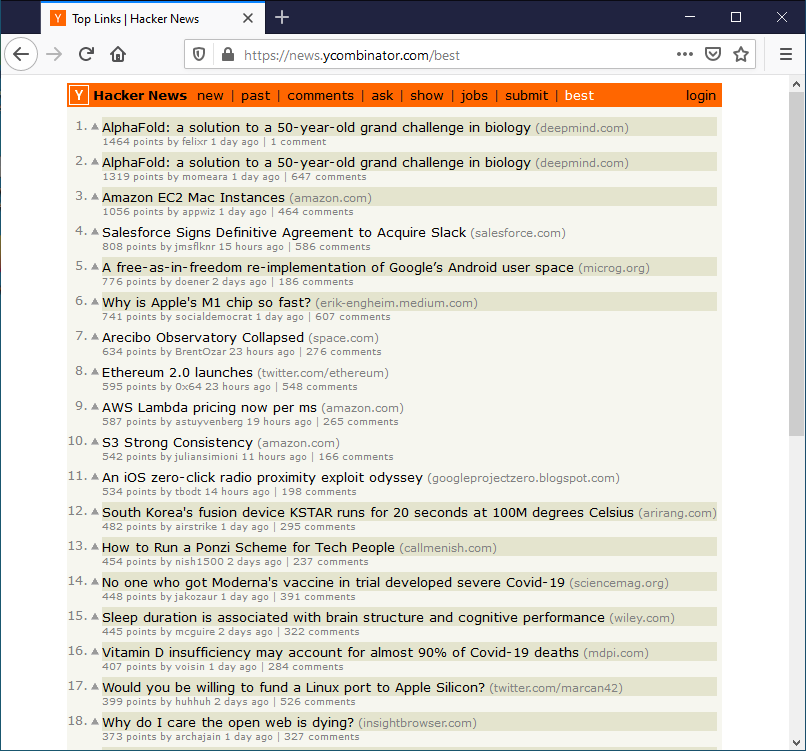806x751 pixels.
Task: Go to the 'ask' section
Action: [x=382, y=96]
